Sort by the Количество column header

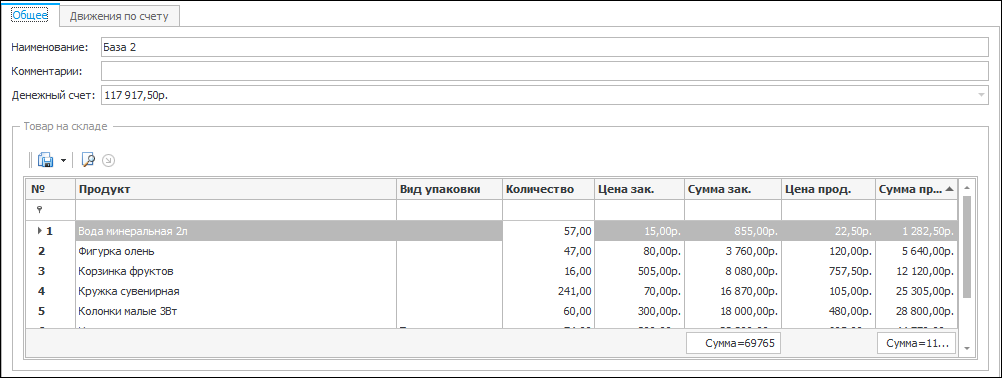[x=548, y=189]
